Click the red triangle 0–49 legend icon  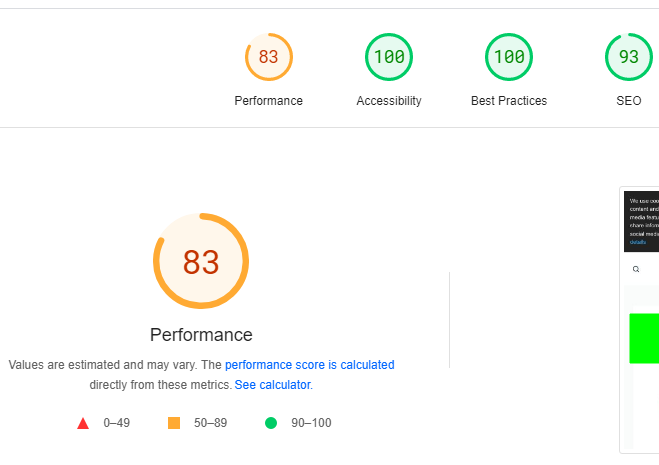83,423
